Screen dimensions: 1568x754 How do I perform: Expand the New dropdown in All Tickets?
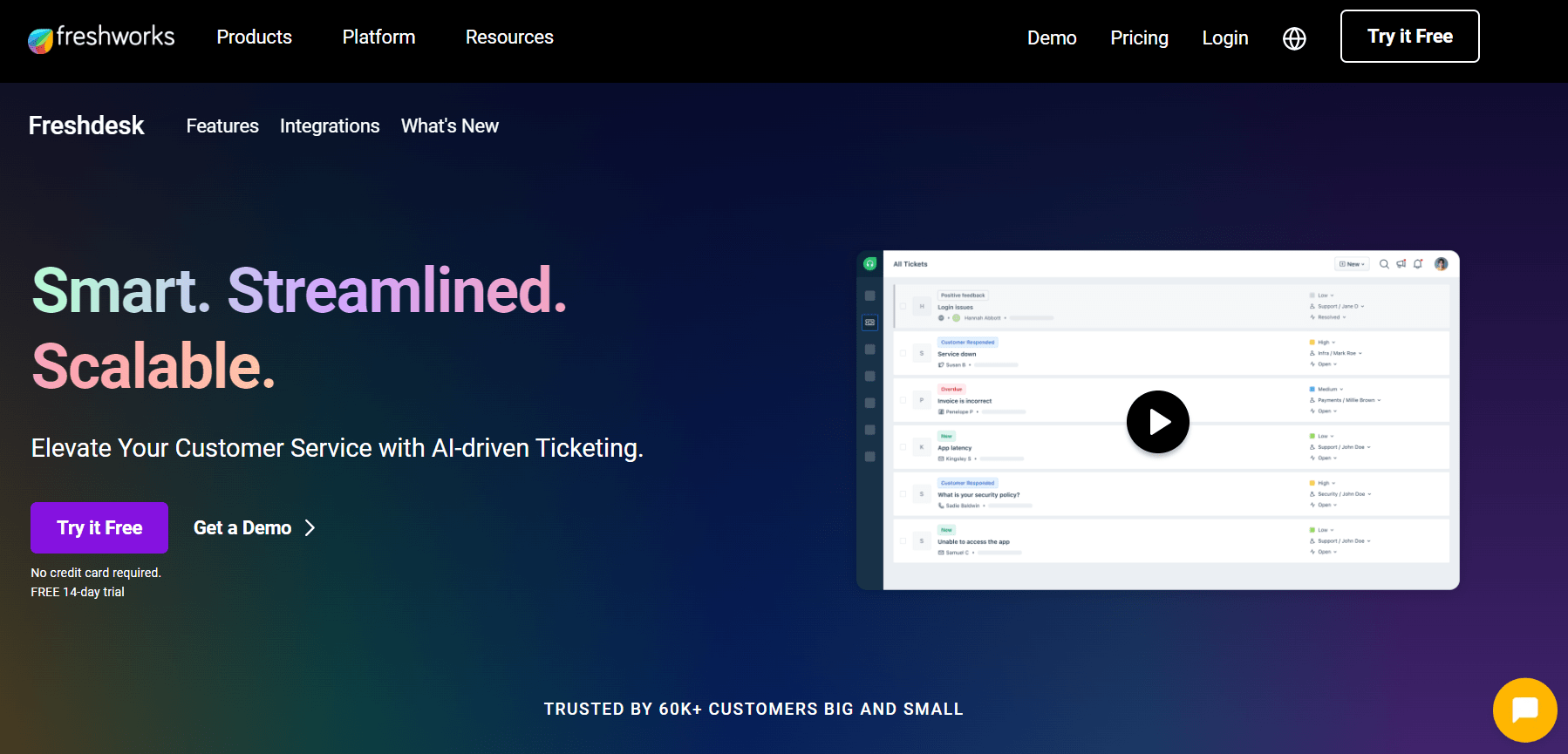(1352, 264)
